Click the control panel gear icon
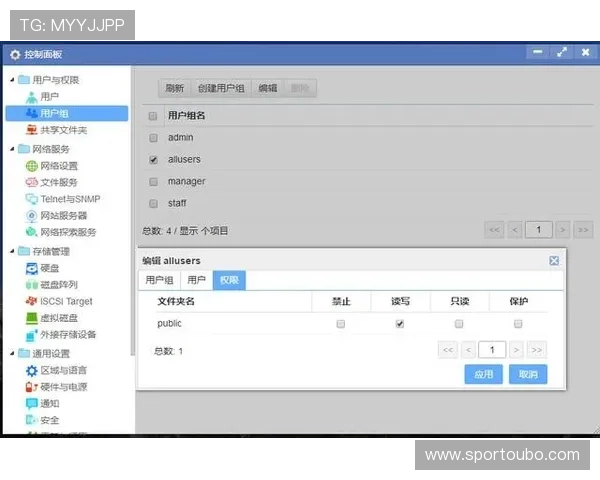The image size is (600, 480). click(x=15, y=55)
